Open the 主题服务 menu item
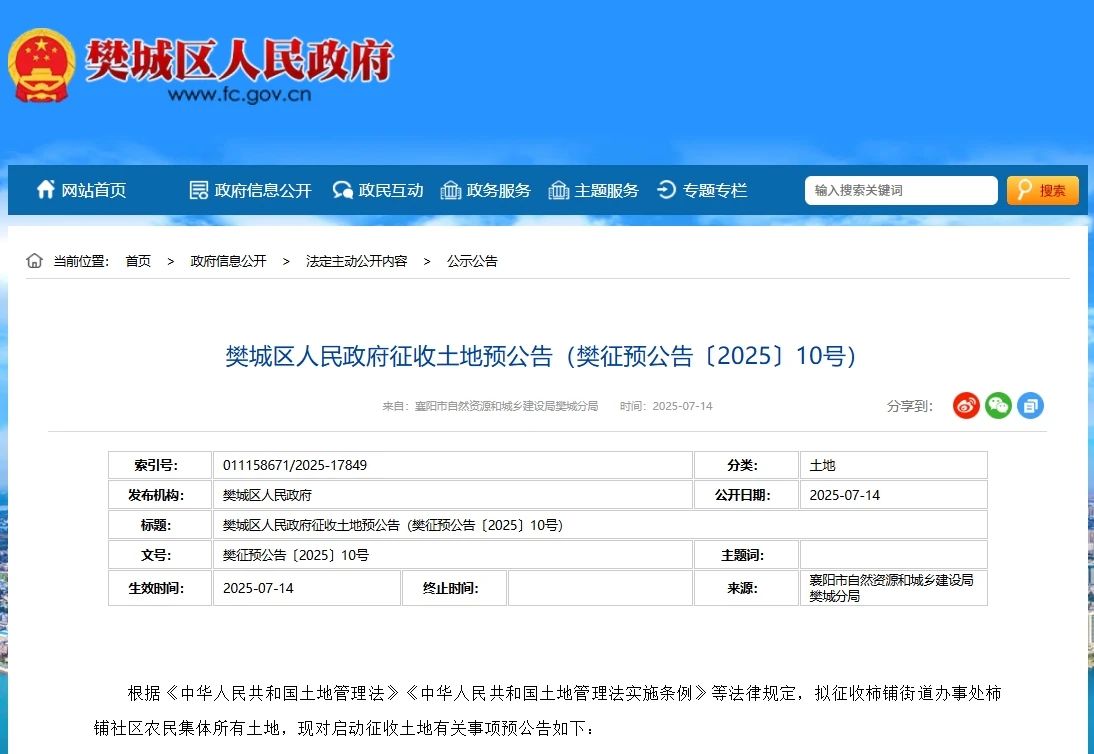 [x=606, y=190]
